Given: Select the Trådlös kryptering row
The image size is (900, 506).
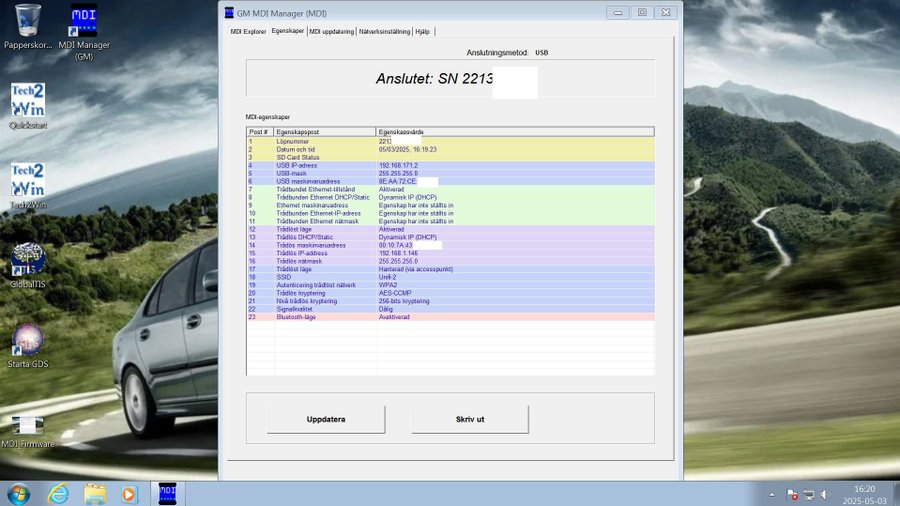Looking at the screenshot, I should tap(451, 293).
